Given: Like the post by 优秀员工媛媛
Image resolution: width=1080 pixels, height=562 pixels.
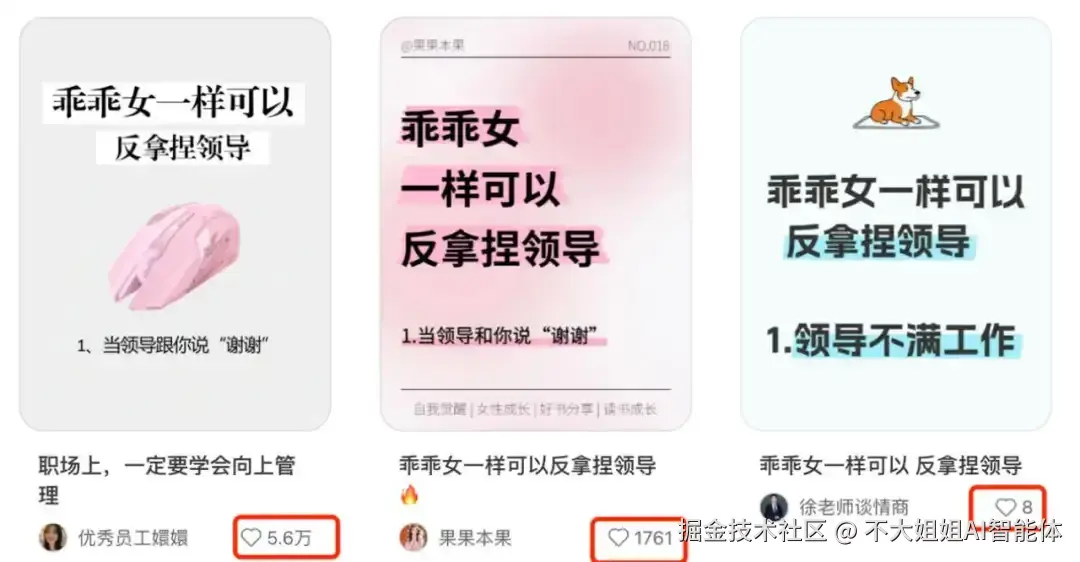Looking at the screenshot, I should 251,537.
